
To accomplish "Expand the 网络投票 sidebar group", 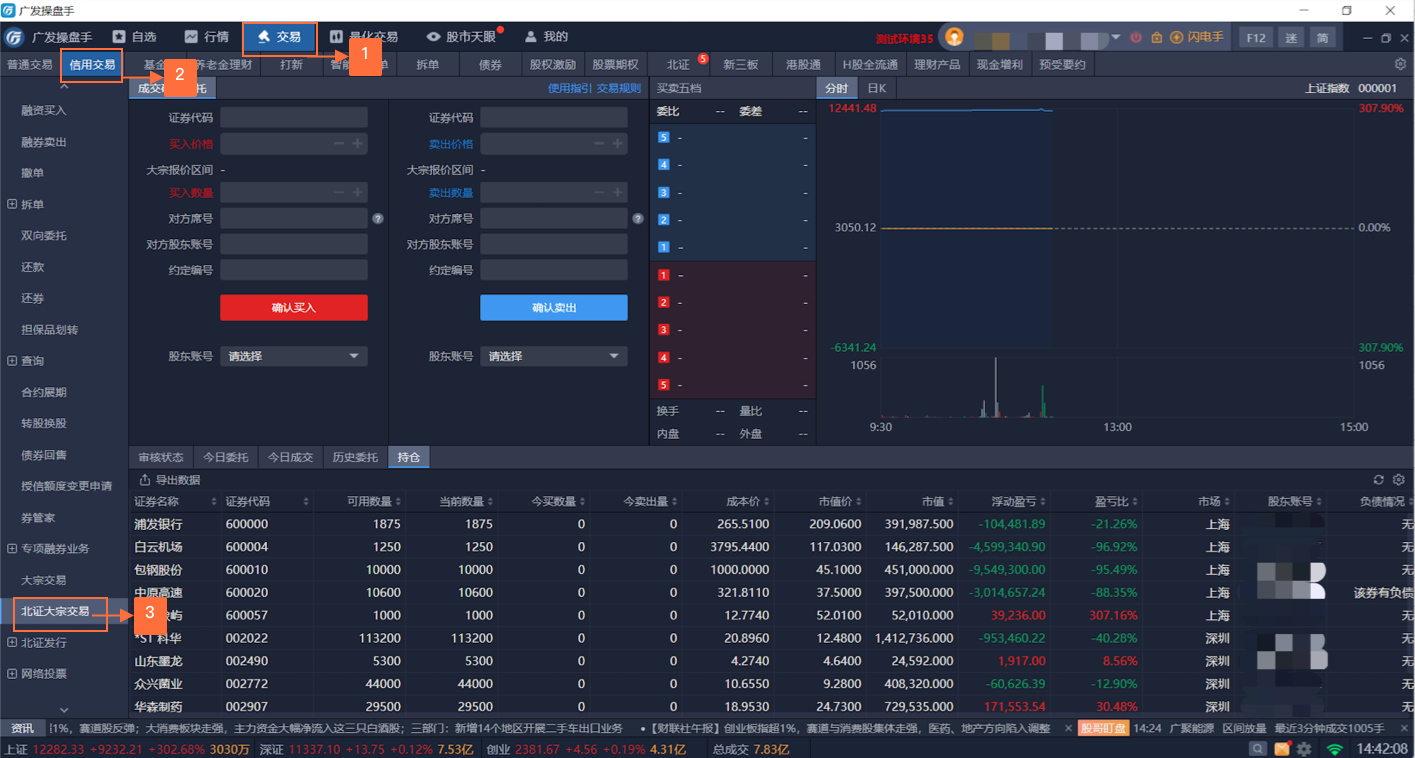I will pyautogui.click(x=12, y=674).
